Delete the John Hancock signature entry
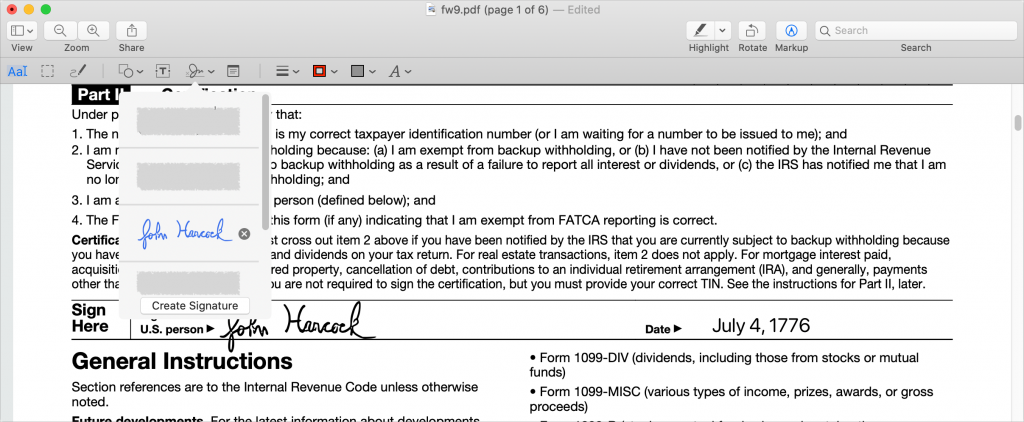Viewport: 1024px width, 422px height. [244, 234]
